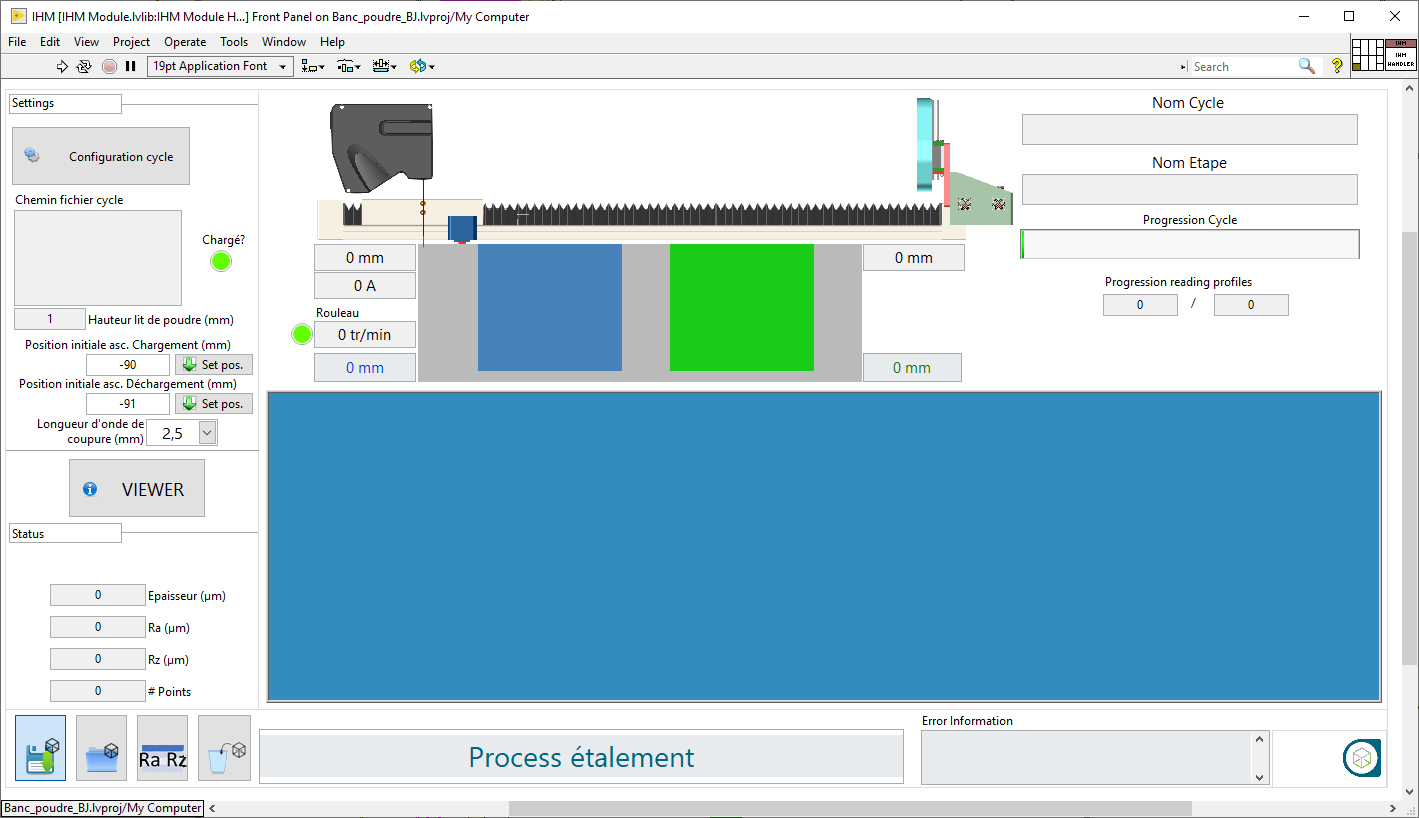Click the context help question mark icon

(x=1337, y=66)
